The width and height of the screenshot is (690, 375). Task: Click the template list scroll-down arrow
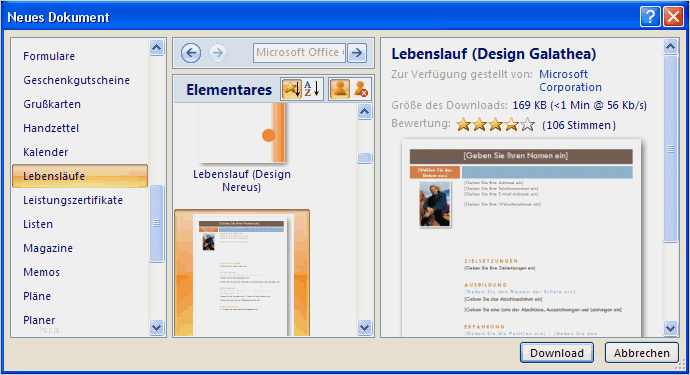tap(364, 327)
